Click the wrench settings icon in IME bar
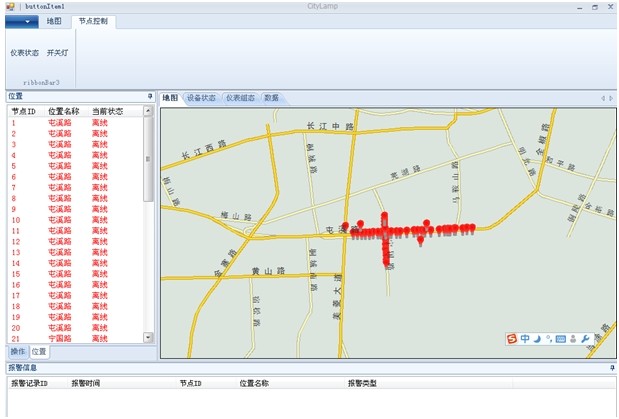Image resolution: width=619 pixels, height=419 pixels. 585,340
